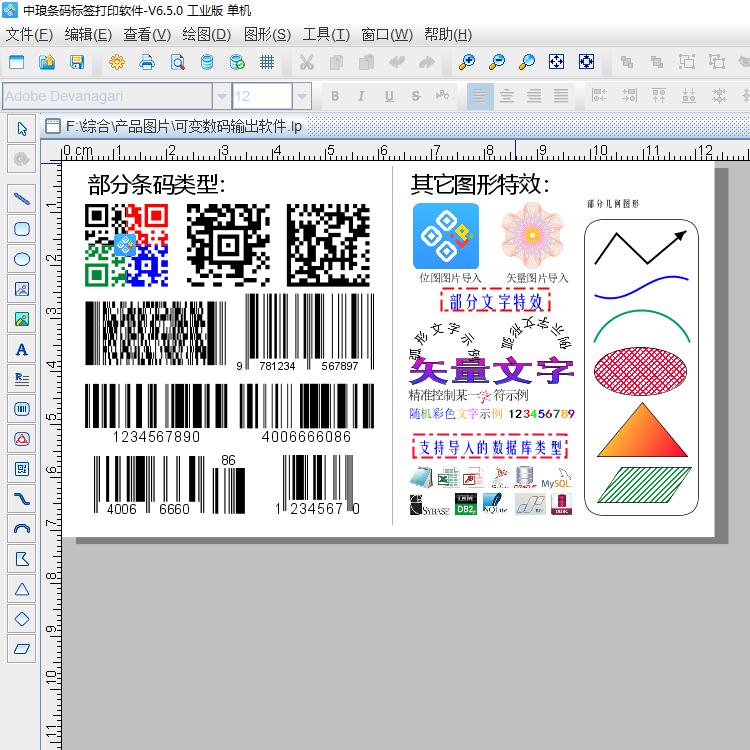The image size is (750, 750).
Task: Click the second fit-to-window arrows icon
Action: click(586, 62)
